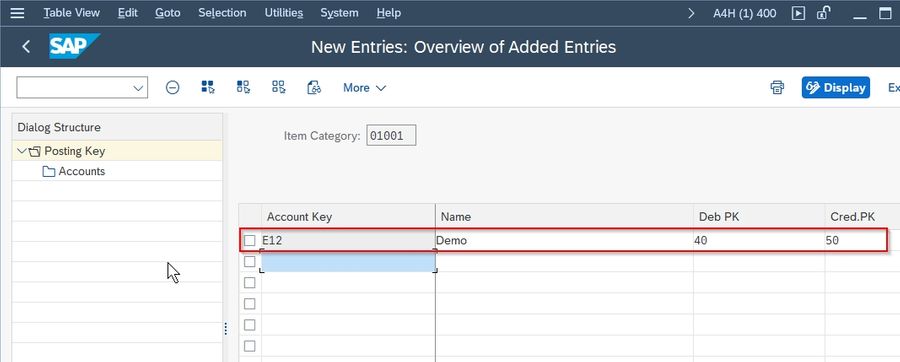Click the Account Key column header
Screen dimensions: 900x362
coord(348,217)
